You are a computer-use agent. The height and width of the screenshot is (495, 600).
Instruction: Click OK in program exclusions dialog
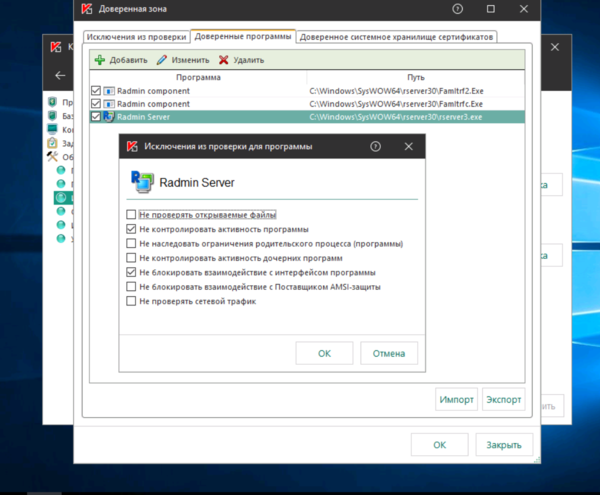click(324, 353)
